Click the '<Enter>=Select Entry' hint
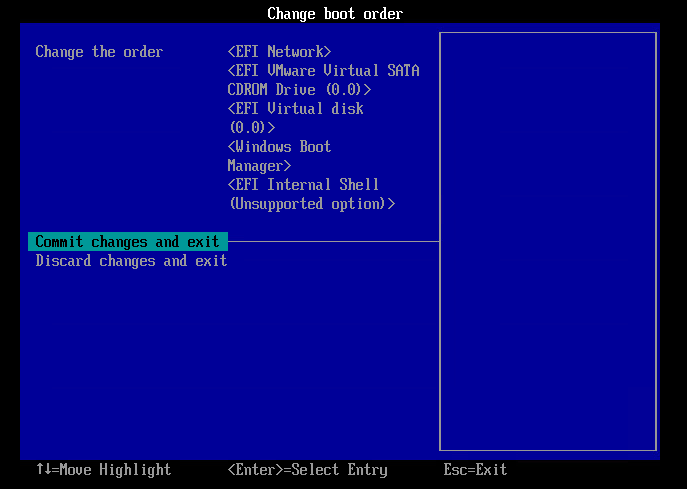This screenshot has height=489, width=687. tap(307, 470)
